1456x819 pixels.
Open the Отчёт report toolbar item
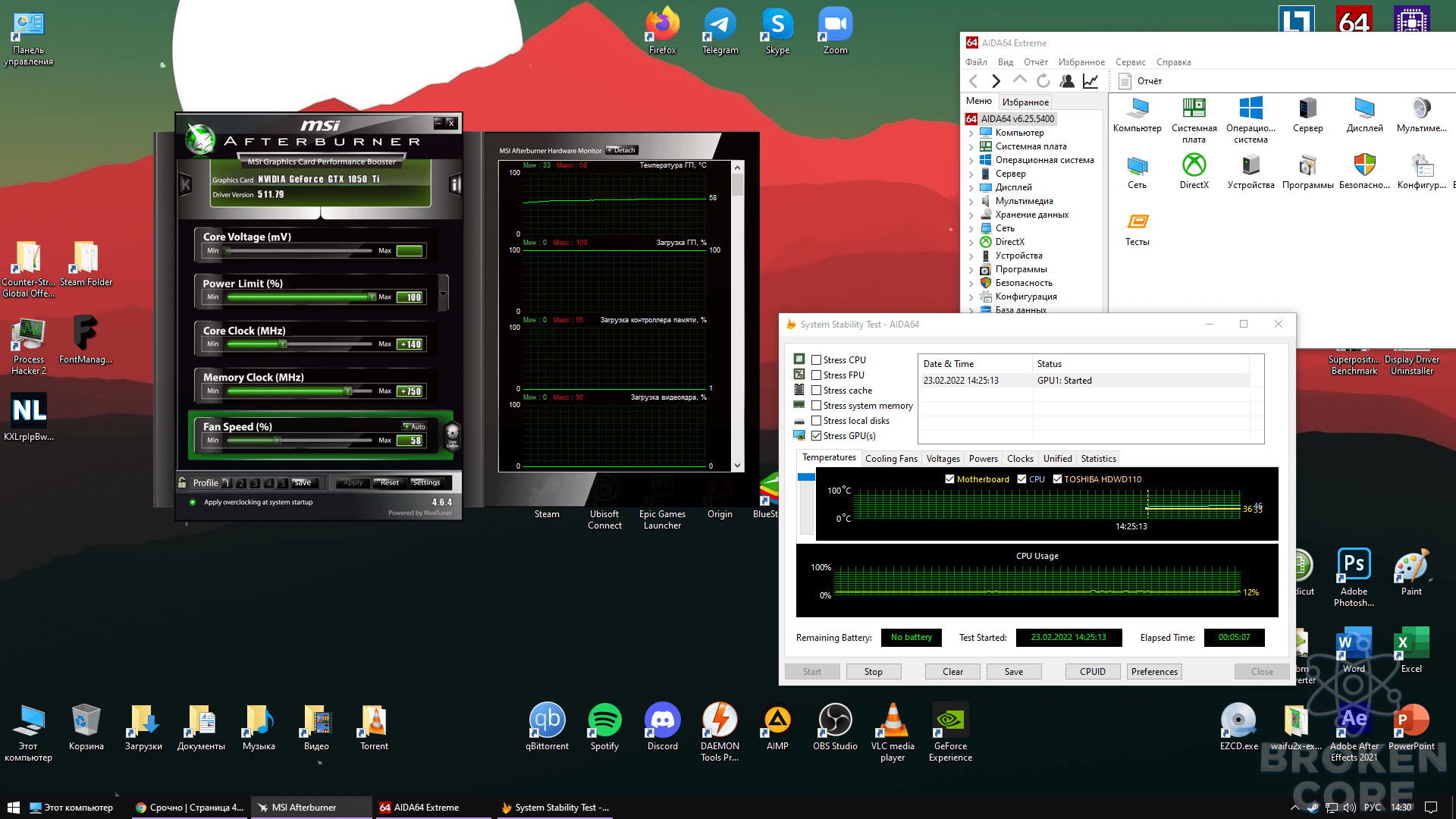click(x=1141, y=81)
